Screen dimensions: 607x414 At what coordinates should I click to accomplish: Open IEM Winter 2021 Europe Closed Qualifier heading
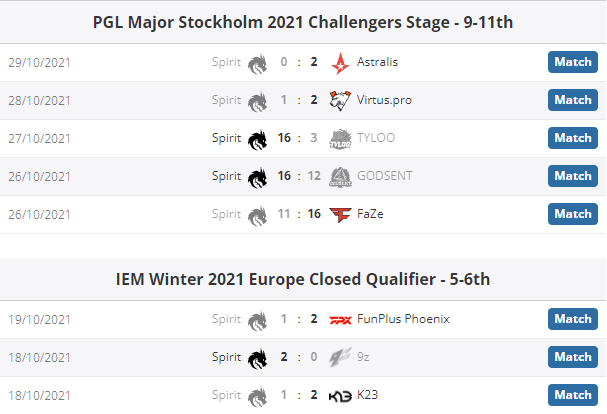click(303, 279)
